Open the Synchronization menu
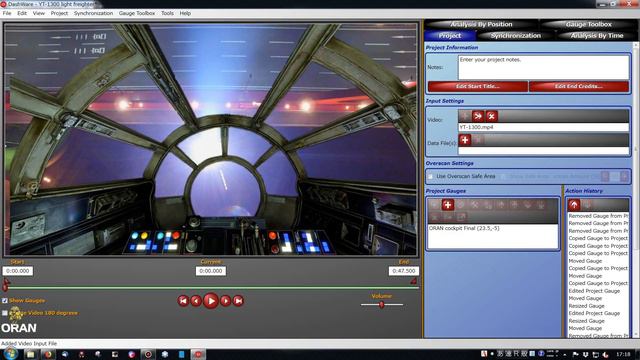Viewport: 640px width, 360px height. click(x=93, y=13)
